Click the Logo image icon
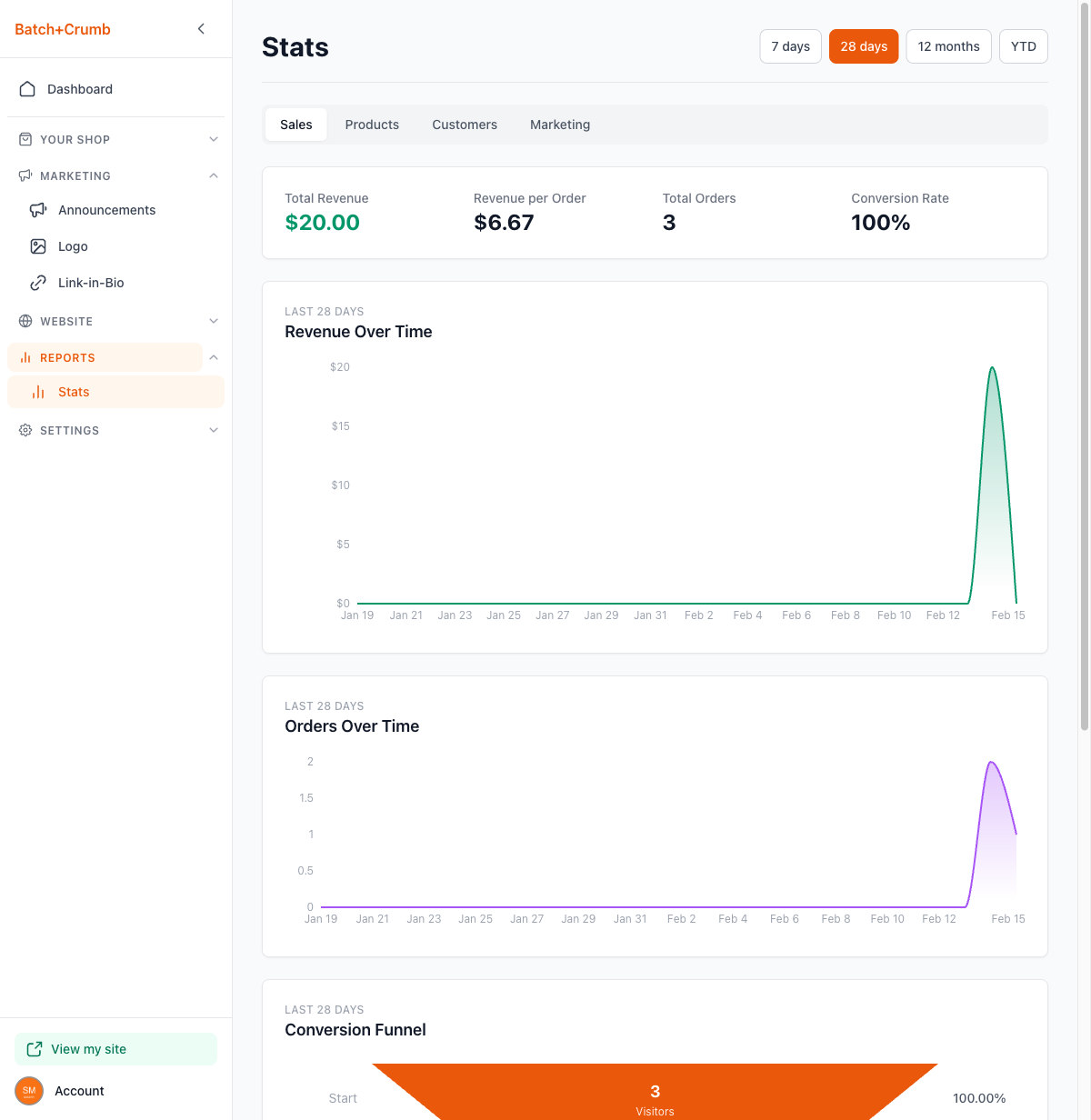The width and height of the screenshot is (1091, 1120). click(38, 246)
